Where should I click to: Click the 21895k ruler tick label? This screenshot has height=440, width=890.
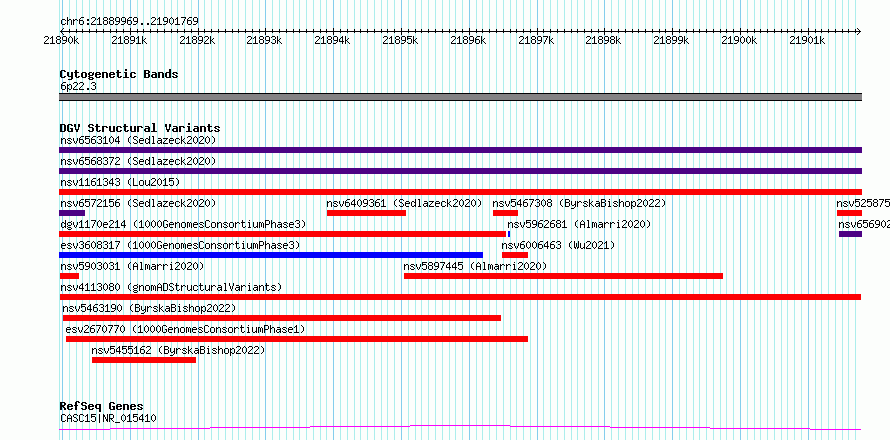[x=400, y=40]
